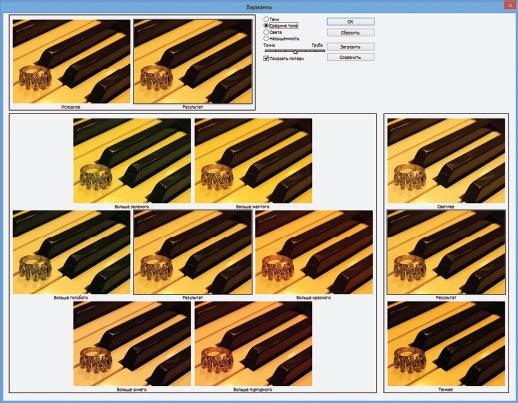The height and width of the screenshot is (403, 518).
Task: Apply the Больше красного (more red) thumbnail
Action: pos(314,252)
